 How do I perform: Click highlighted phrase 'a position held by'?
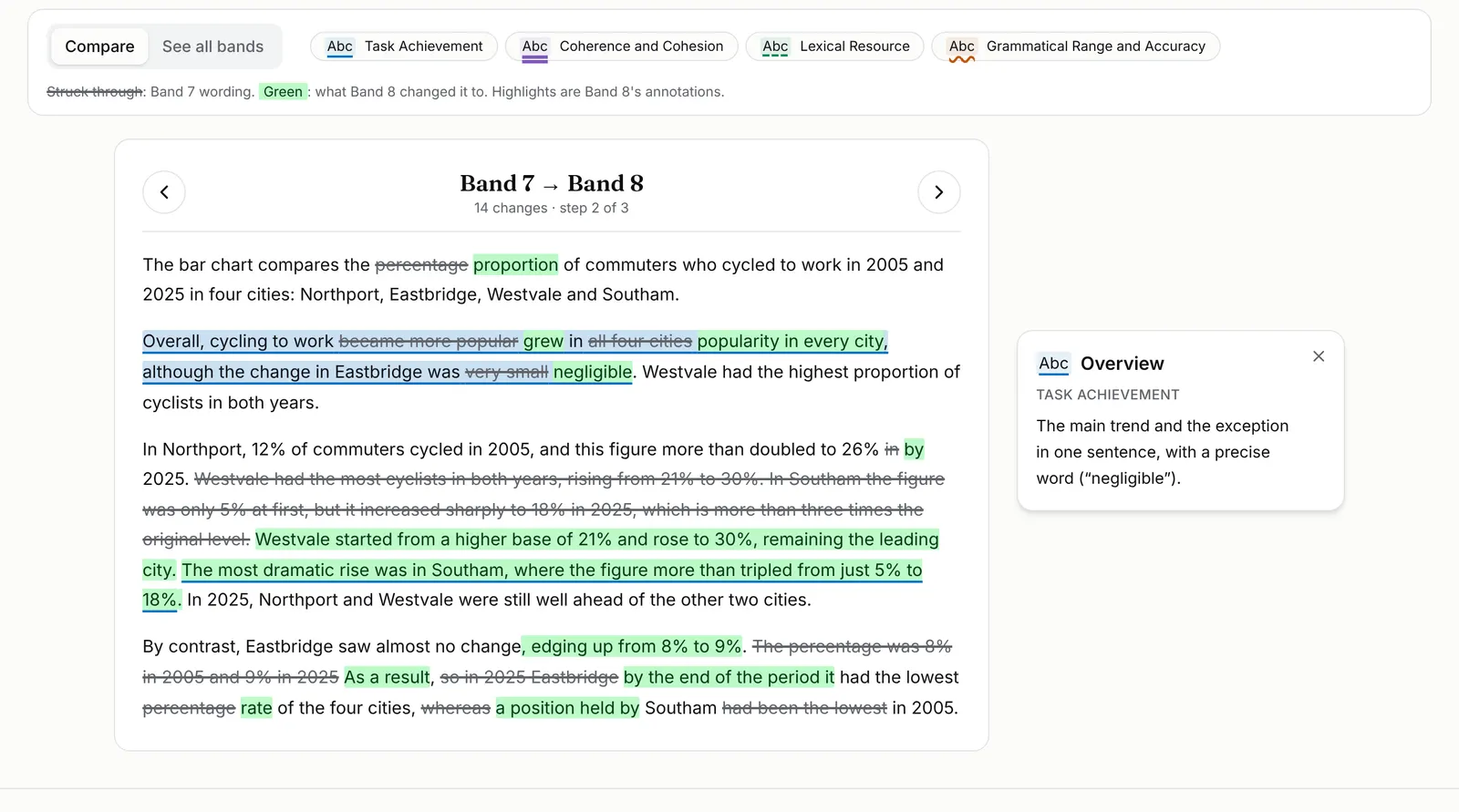point(567,709)
